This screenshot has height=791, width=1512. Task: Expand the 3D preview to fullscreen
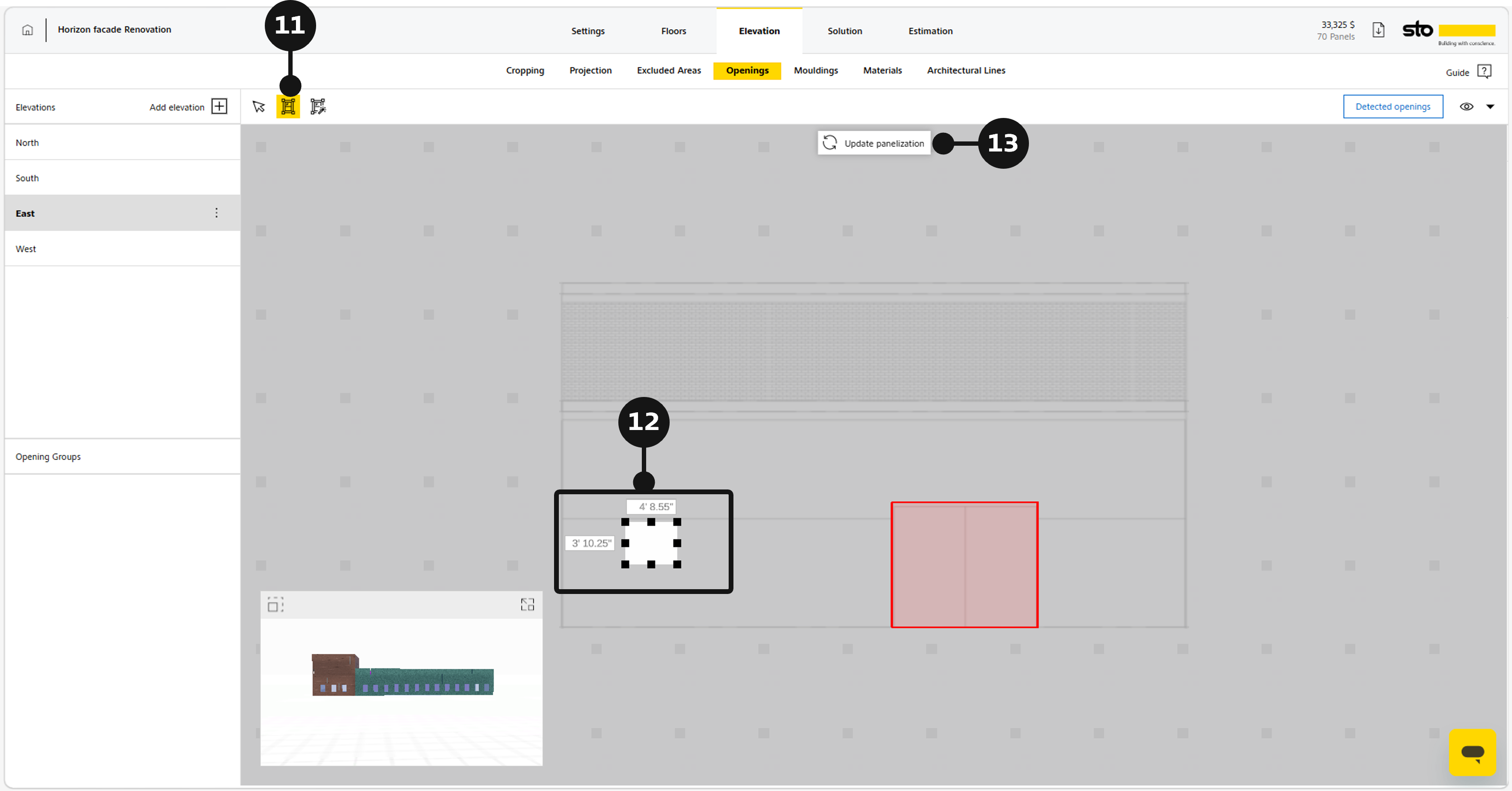527,605
